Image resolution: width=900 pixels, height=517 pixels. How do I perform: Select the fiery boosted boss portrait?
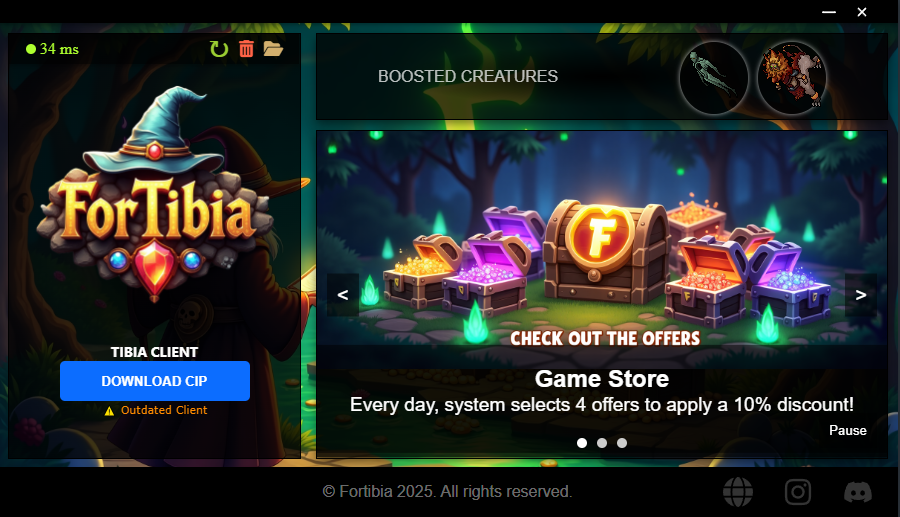coord(792,77)
